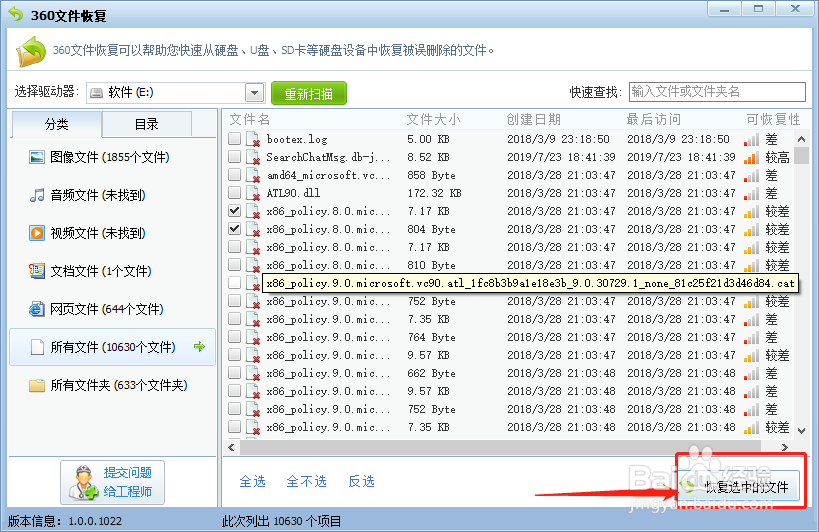Click 全选 to select all files
The image size is (819, 532).
click(252, 481)
